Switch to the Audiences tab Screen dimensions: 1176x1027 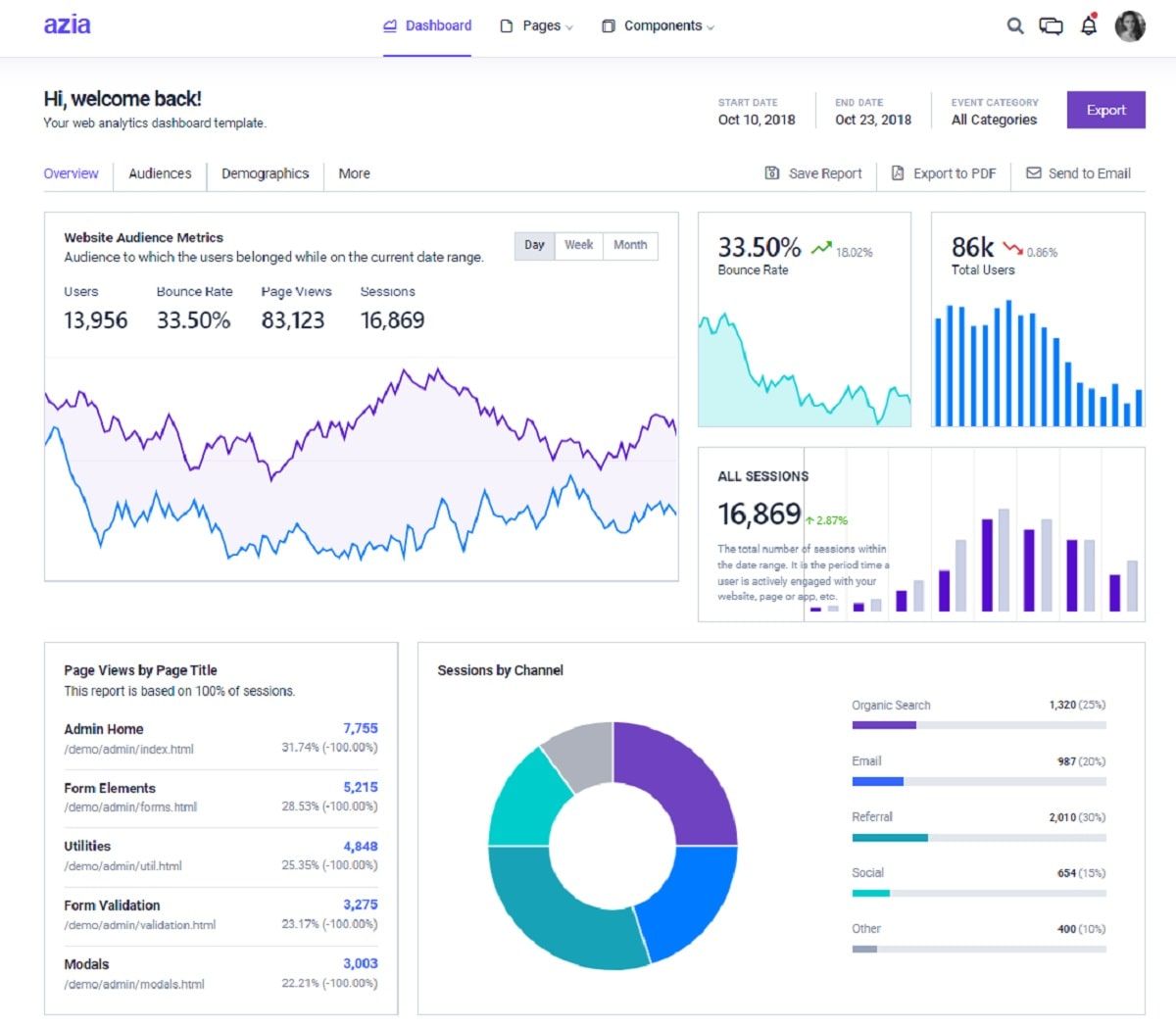pyautogui.click(x=159, y=173)
